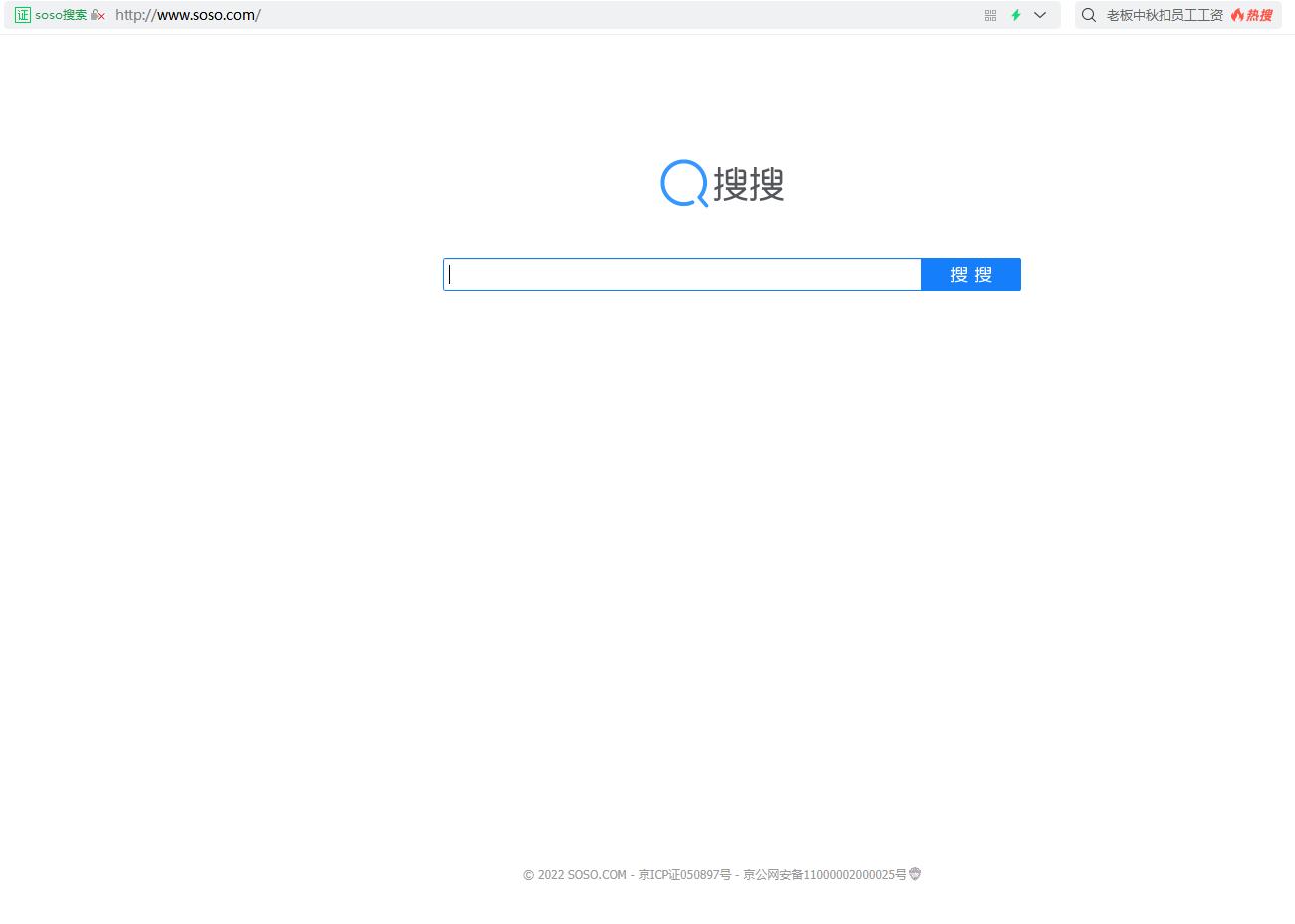Open the QR code grid icon in toolbar
1295x924 pixels.
[x=990, y=15]
